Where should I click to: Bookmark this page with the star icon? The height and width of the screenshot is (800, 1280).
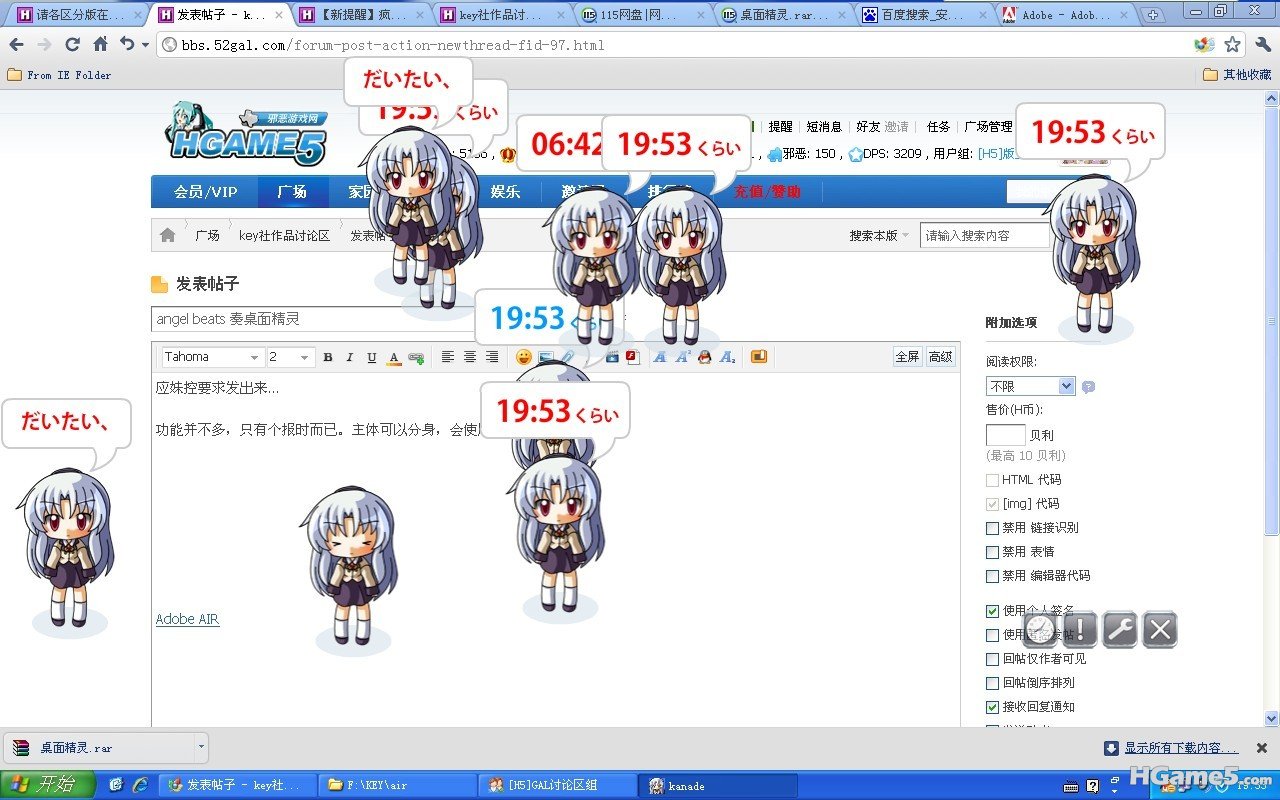[x=1232, y=45]
